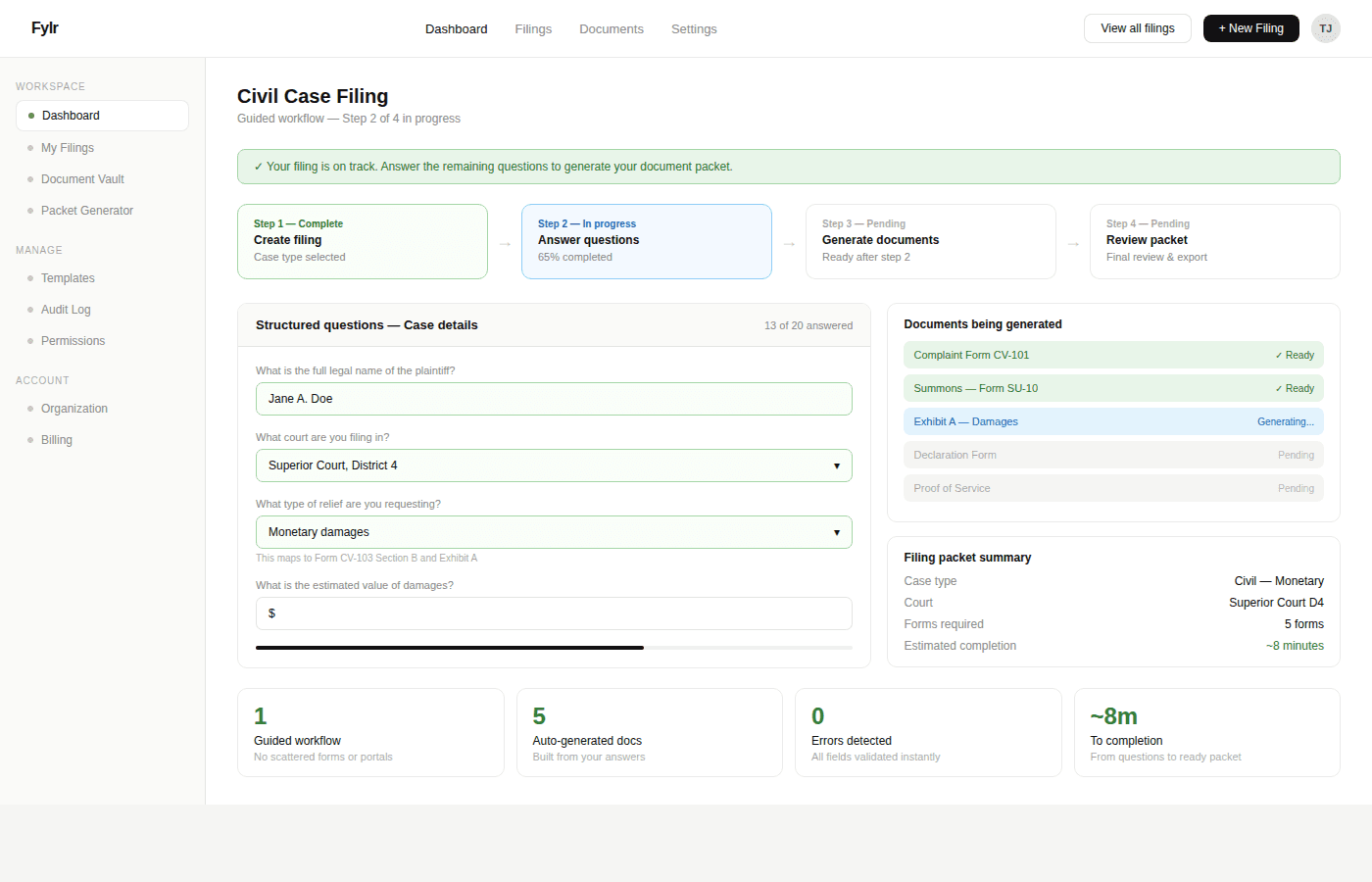1372x882 pixels.
Task: Click the Civil Case Filing heading
Action: 313,96
